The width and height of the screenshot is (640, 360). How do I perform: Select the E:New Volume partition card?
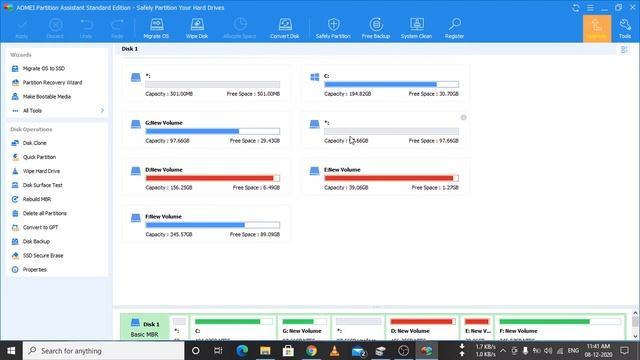[x=385, y=177]
